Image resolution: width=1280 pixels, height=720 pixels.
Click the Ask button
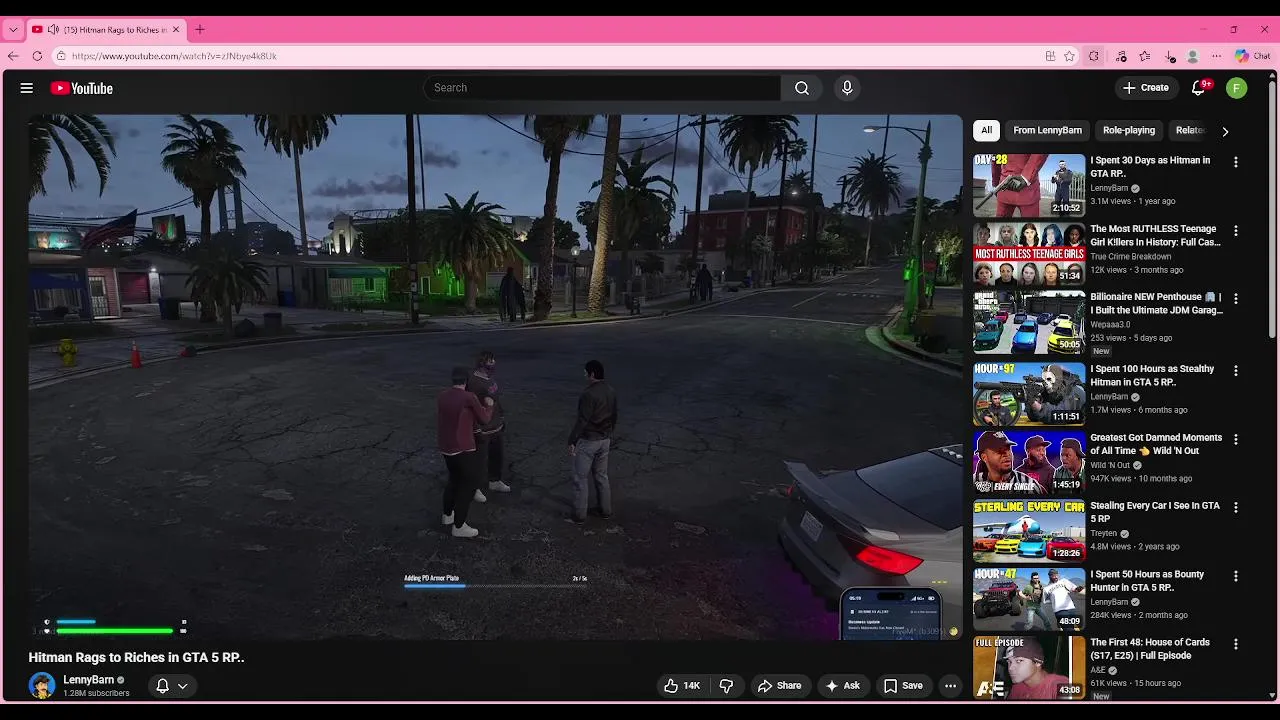coord(842,686)
